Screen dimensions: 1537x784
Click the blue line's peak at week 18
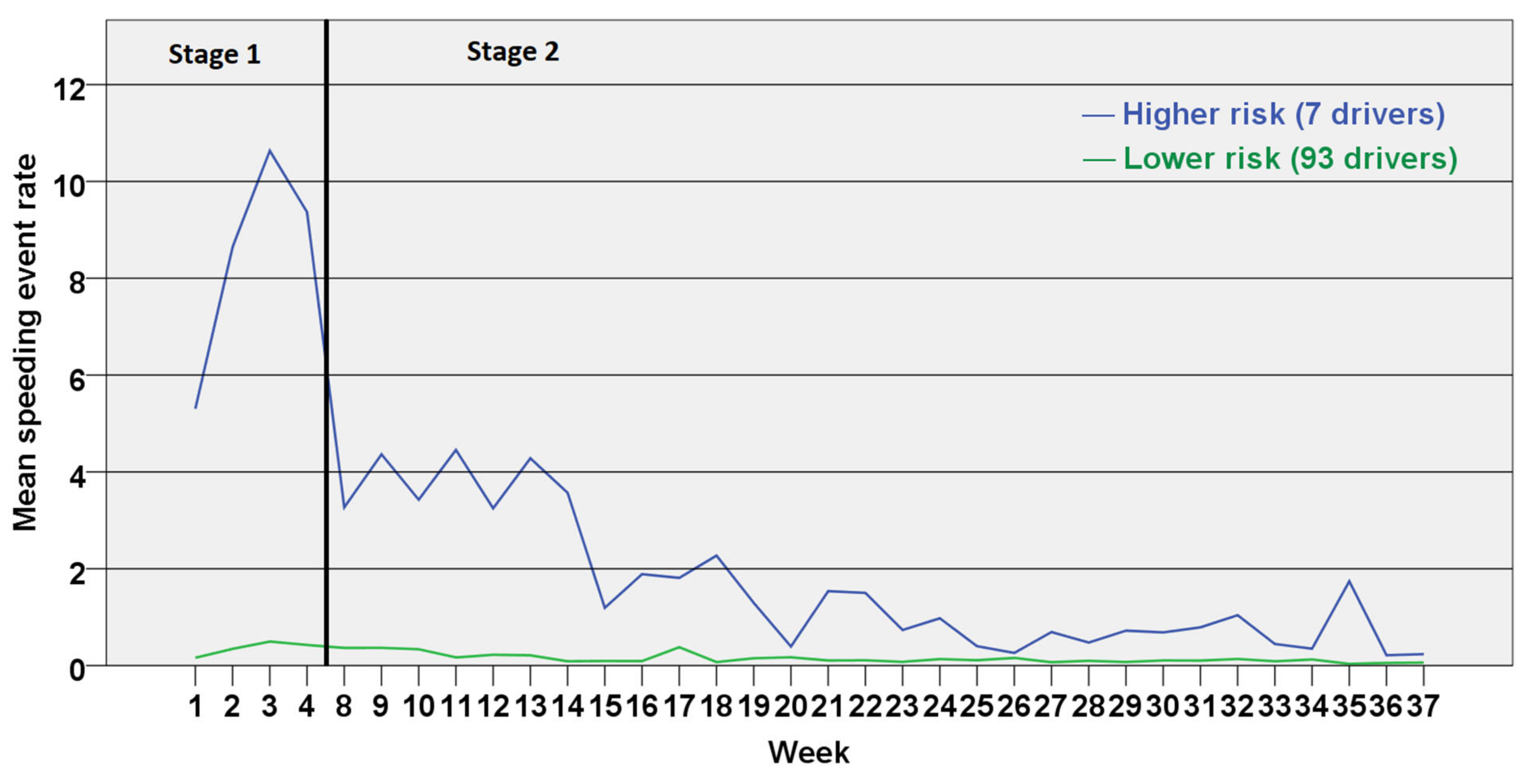click(x=716, y=556)
